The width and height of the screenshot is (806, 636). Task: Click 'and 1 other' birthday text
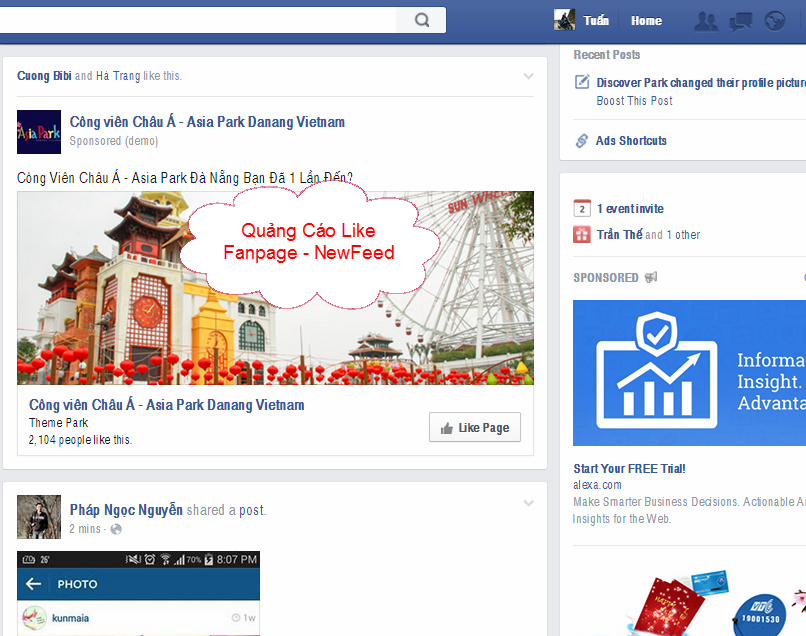[x=672, y=235]
